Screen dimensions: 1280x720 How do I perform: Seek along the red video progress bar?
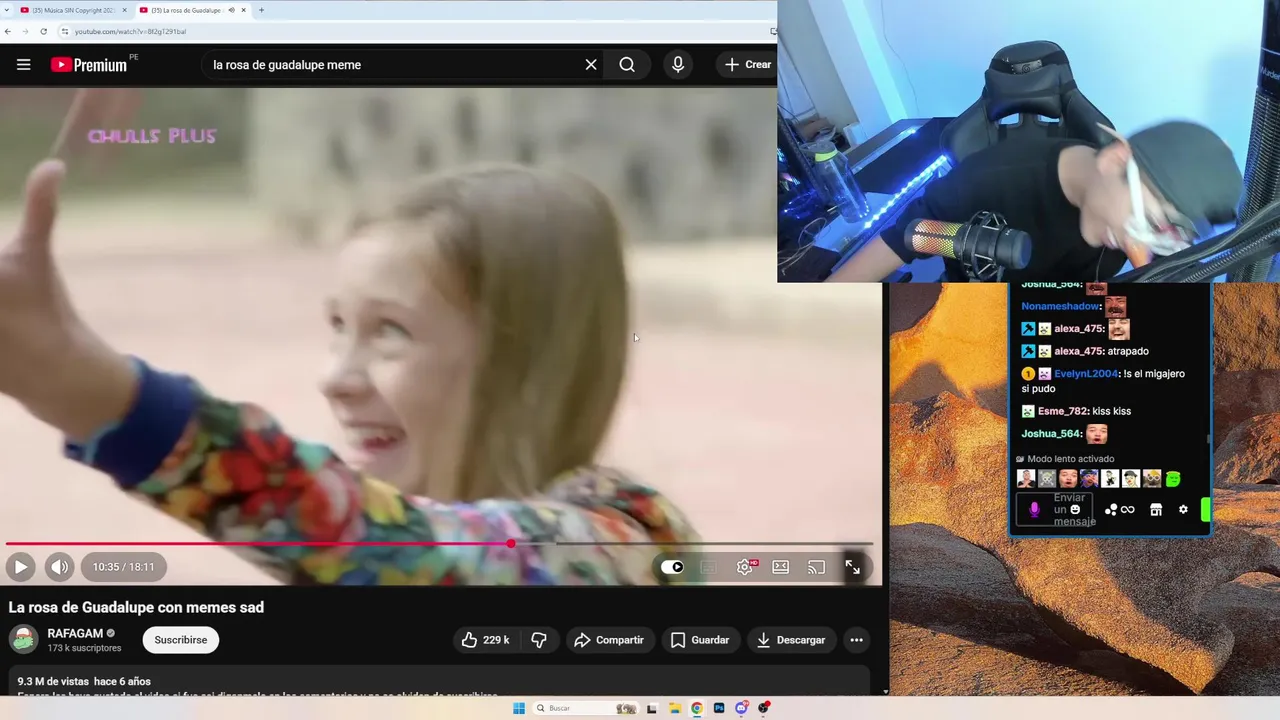click(440, 544)
